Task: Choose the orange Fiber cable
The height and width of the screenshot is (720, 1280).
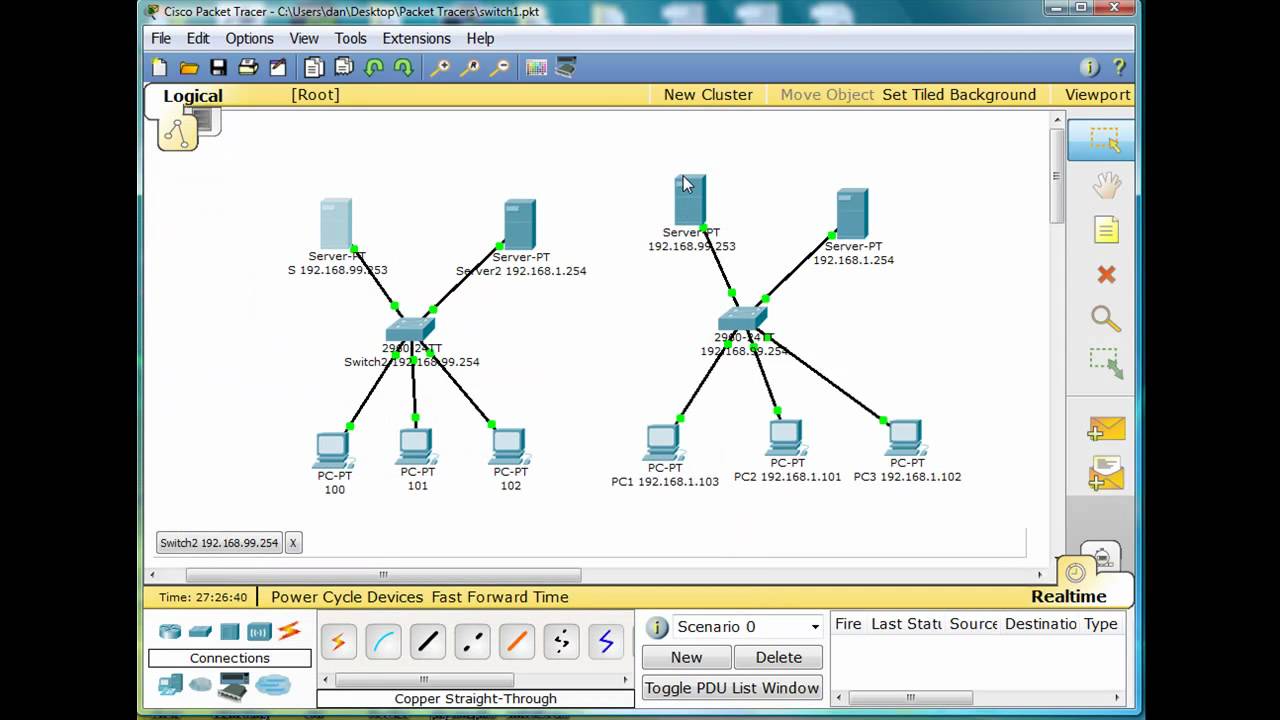Action: click(x=517, y=641)
